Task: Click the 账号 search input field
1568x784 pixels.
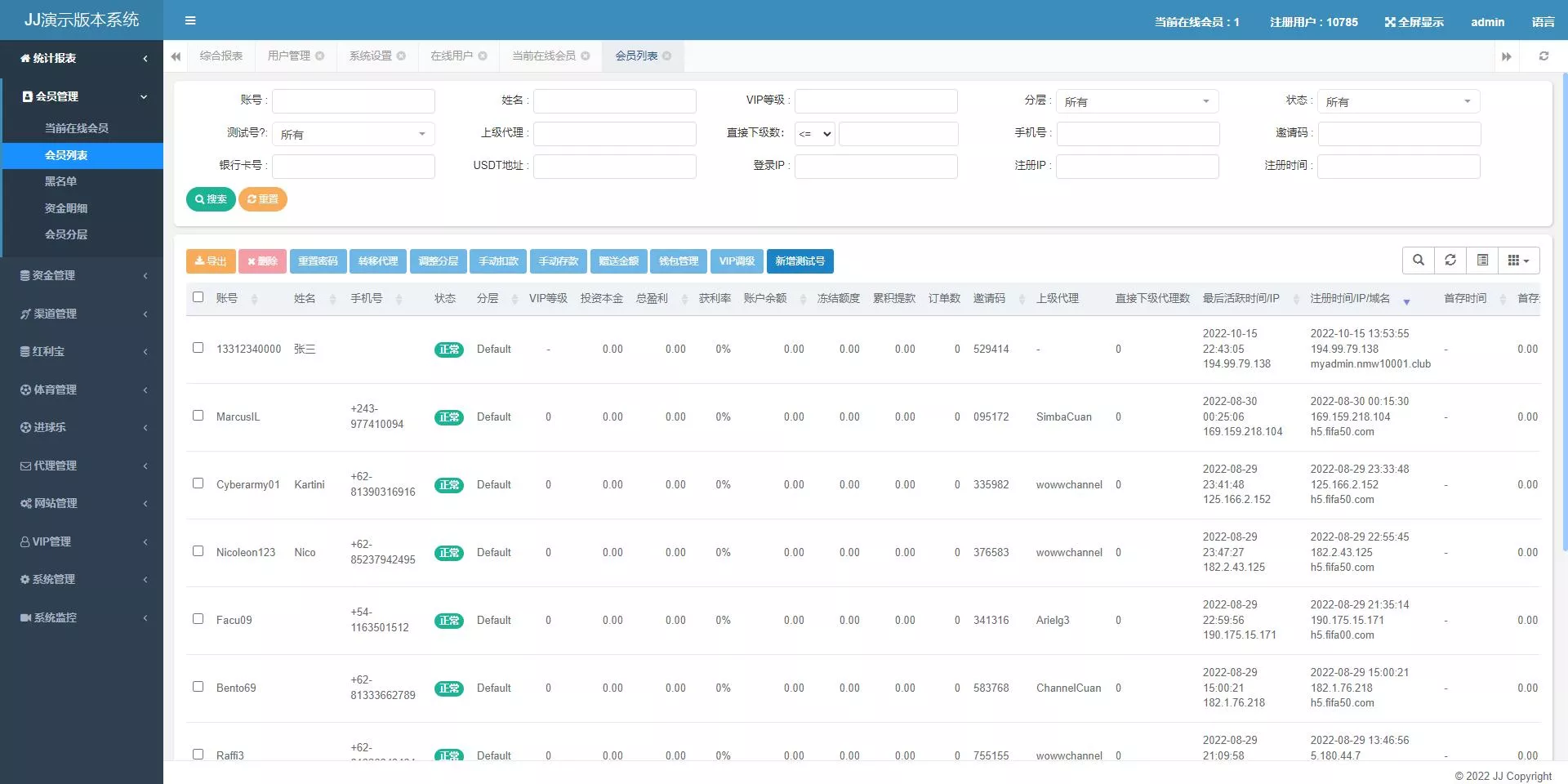Action: pos(353,101)
